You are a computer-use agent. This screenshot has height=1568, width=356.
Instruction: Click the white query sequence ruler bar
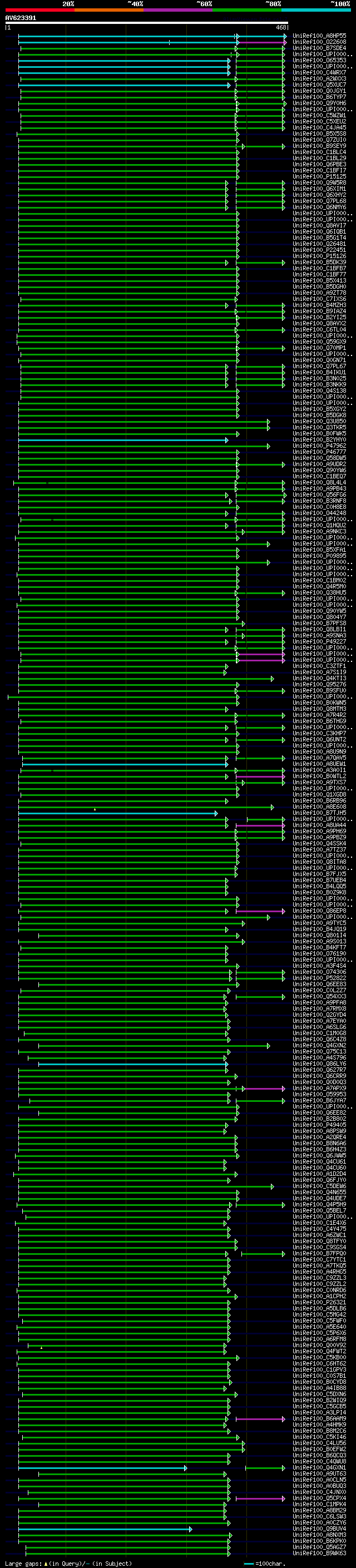click(147, 23)
